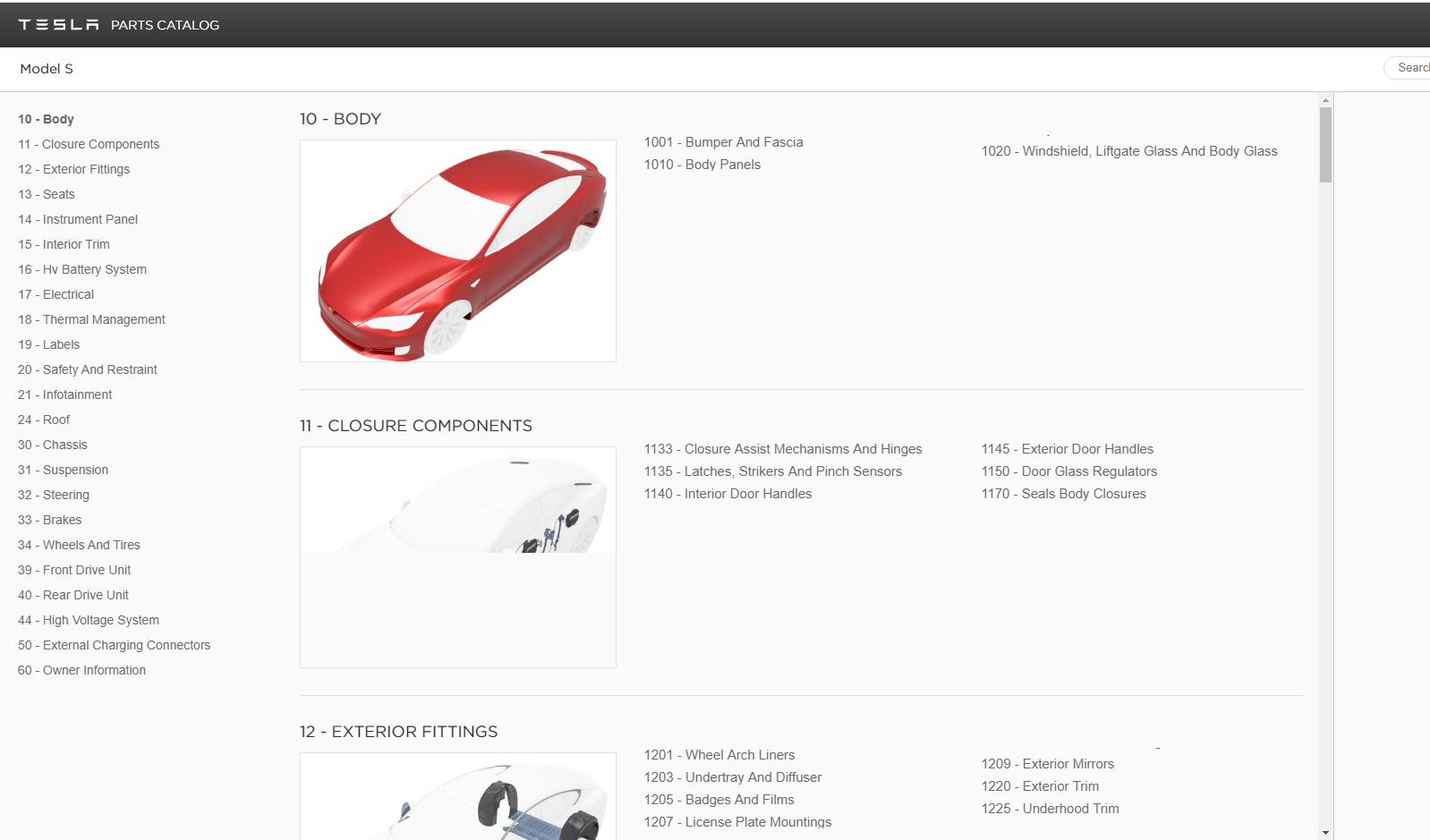Viewport: 1430px width, 840px height.
Task: Select 19 - Labels category
Action: click(48, 344)
